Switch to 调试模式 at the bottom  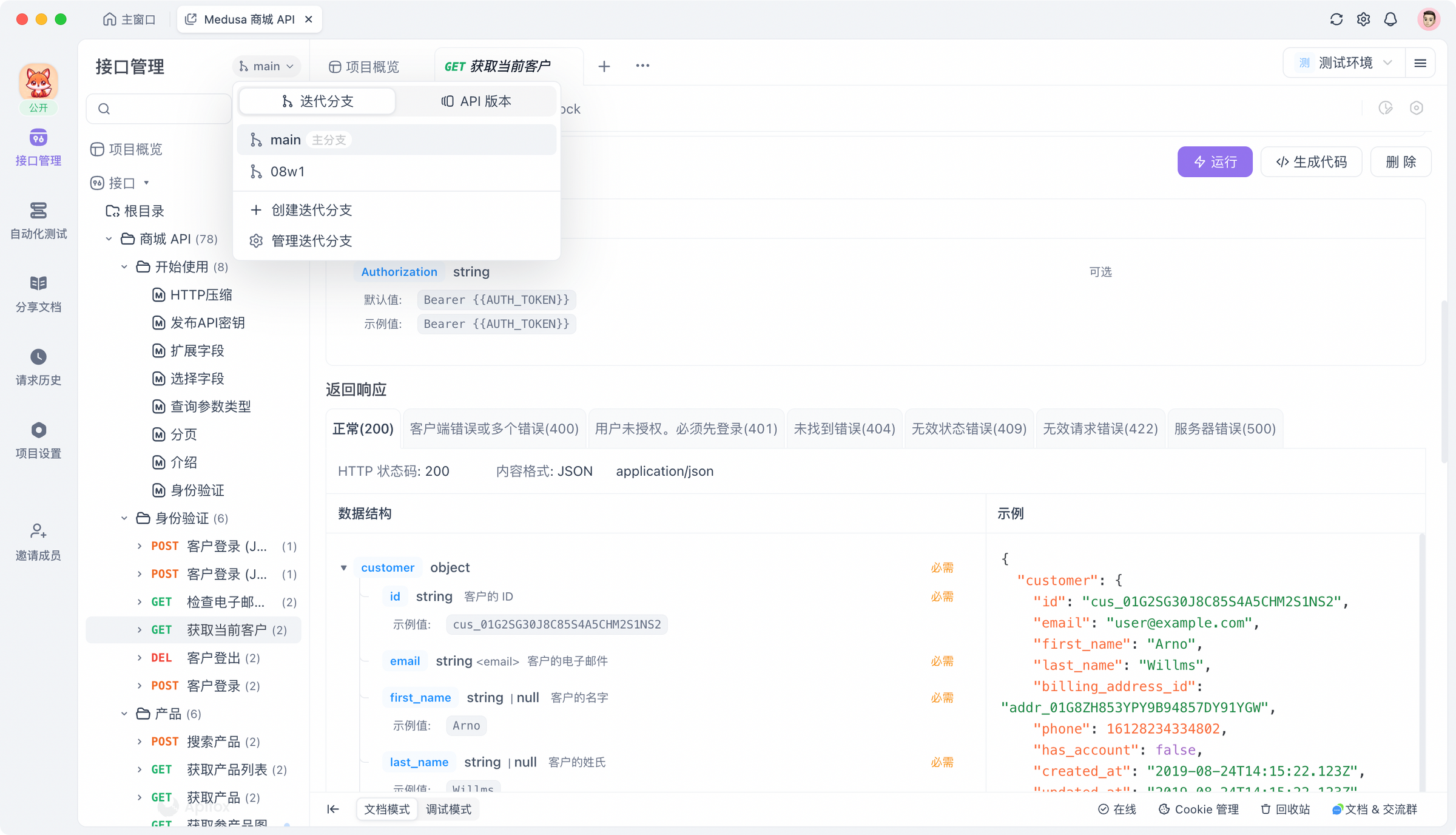tap(448, 809)
